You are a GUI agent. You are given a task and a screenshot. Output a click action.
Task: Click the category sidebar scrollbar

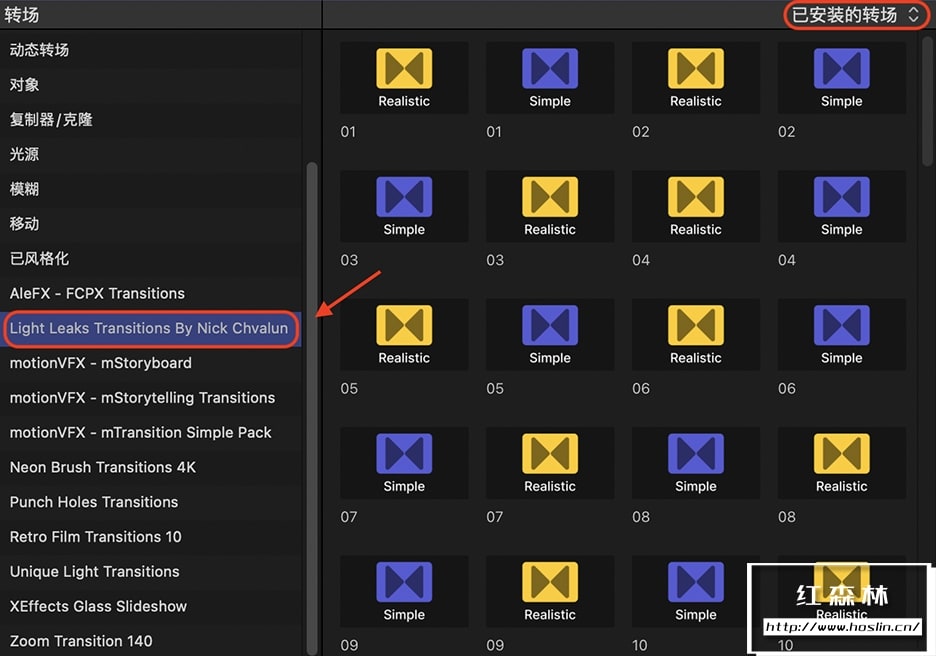pos(312,408)
